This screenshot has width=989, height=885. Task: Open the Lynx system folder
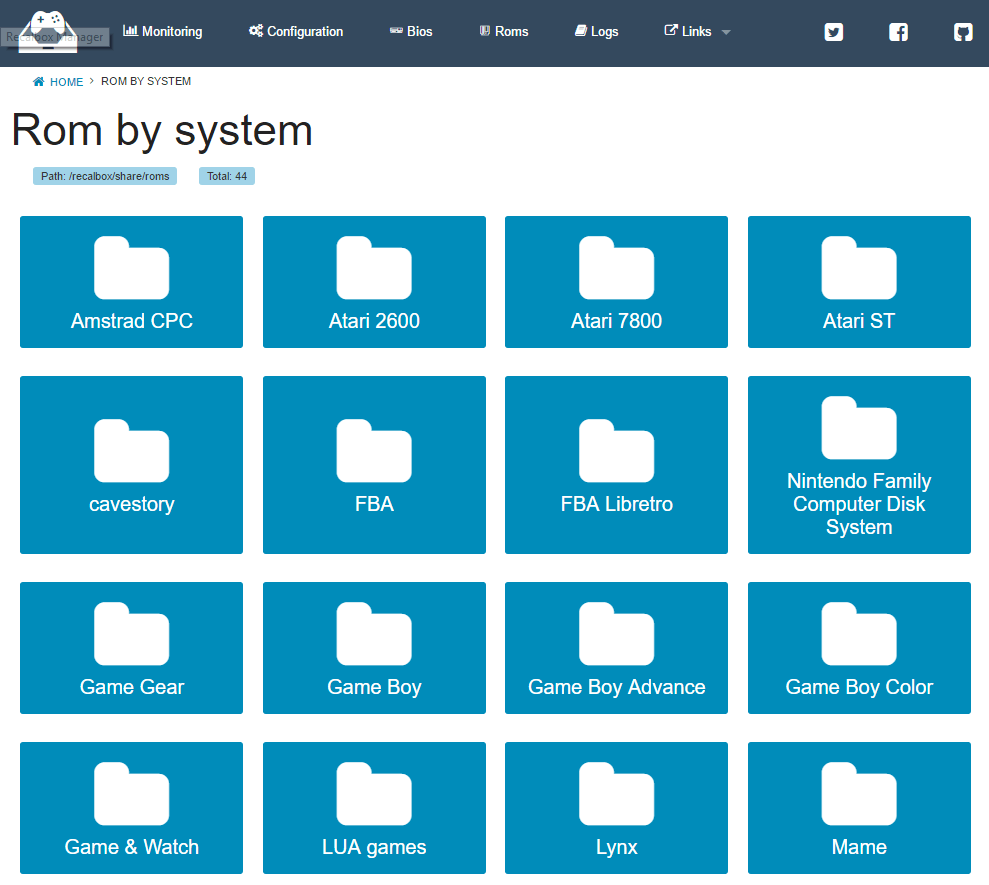click(x=616, y=808)
